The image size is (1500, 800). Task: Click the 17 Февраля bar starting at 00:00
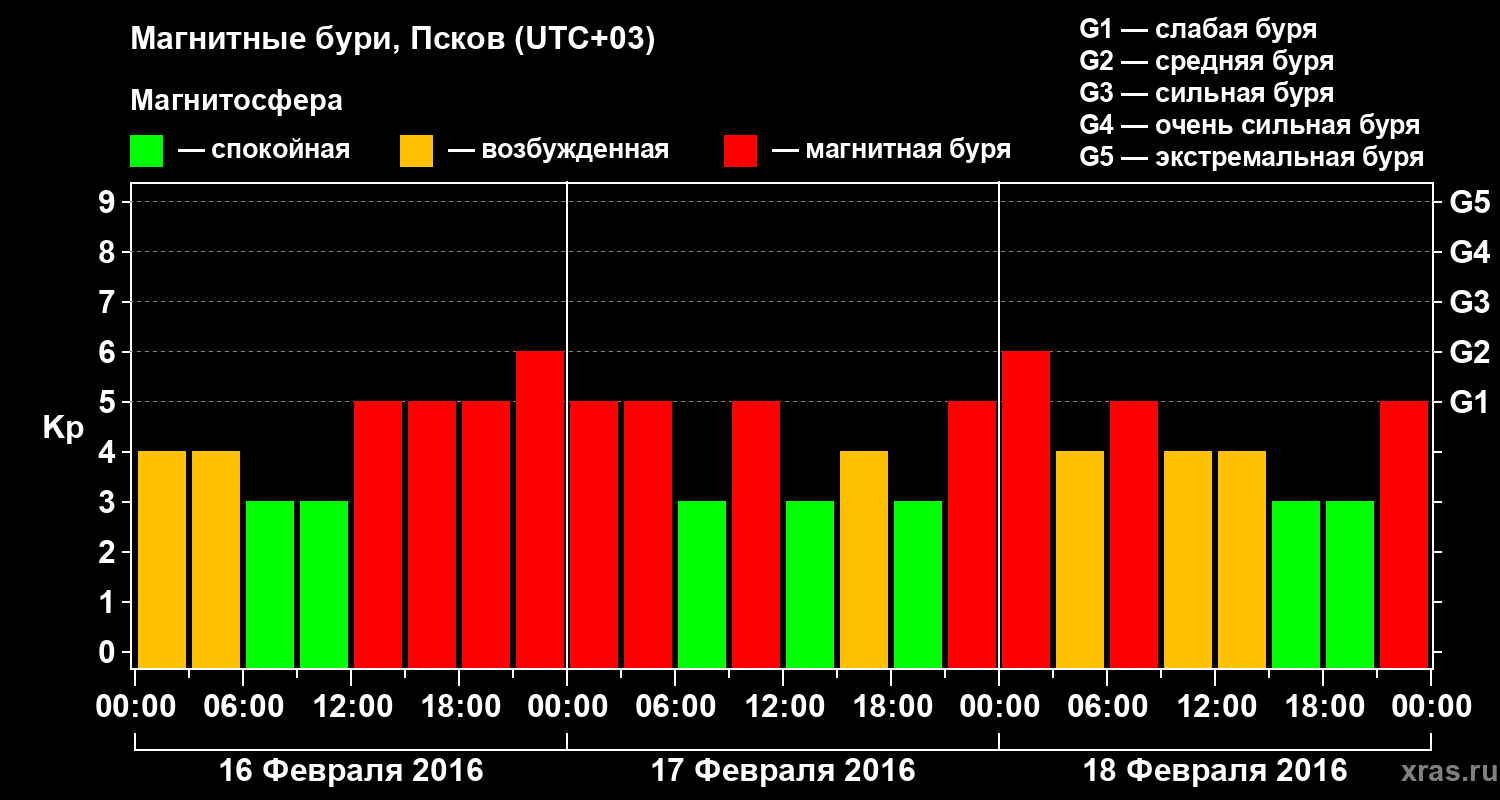click(594, 534)
